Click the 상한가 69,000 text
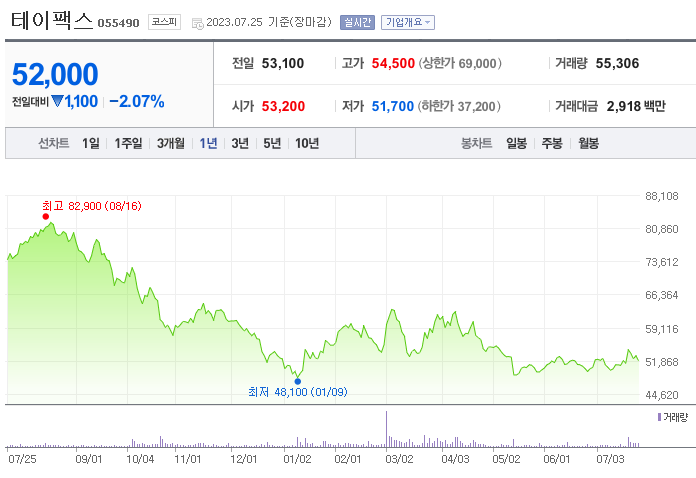Screen dimensions: 696x478 460,63
